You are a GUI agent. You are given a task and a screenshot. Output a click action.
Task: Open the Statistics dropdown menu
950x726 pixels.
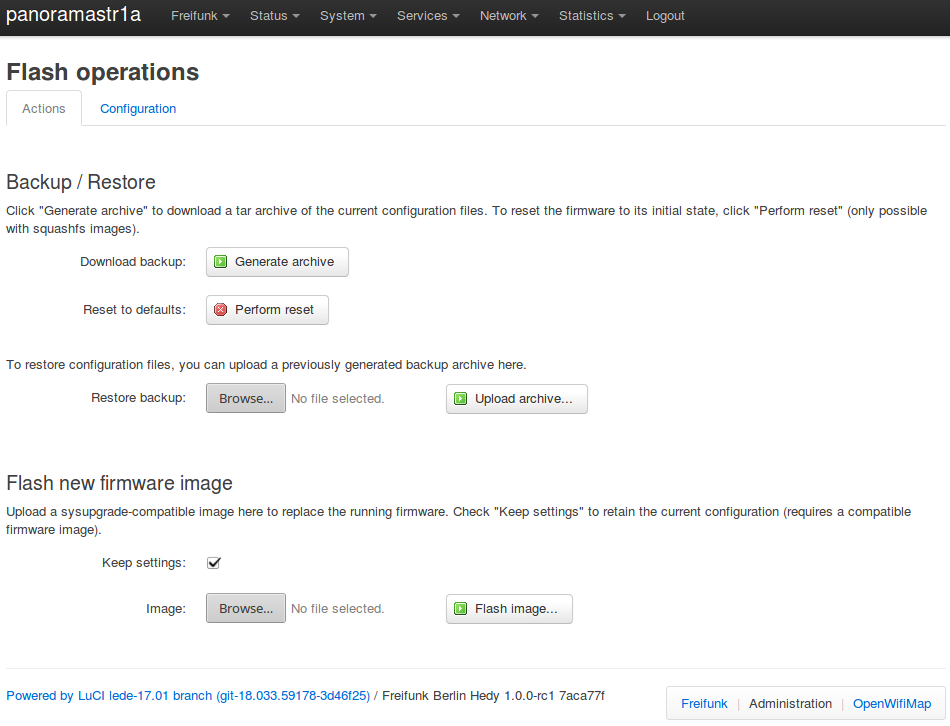pos(592,16)
